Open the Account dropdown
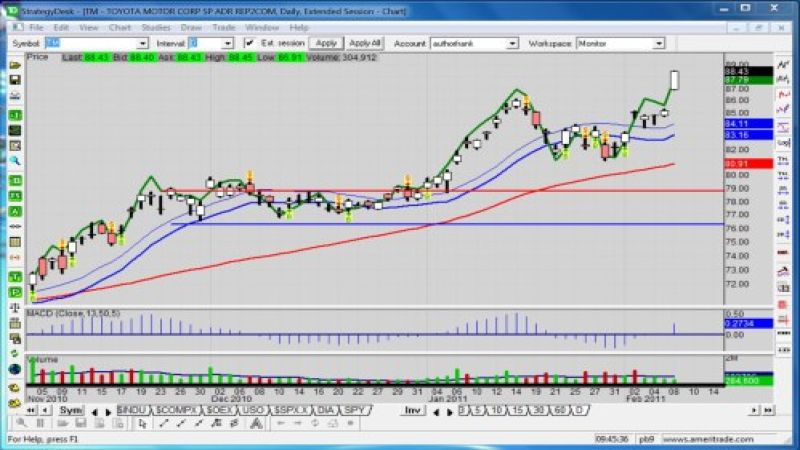This screenshot has height=450, width=800. click(x=512, y=44)
